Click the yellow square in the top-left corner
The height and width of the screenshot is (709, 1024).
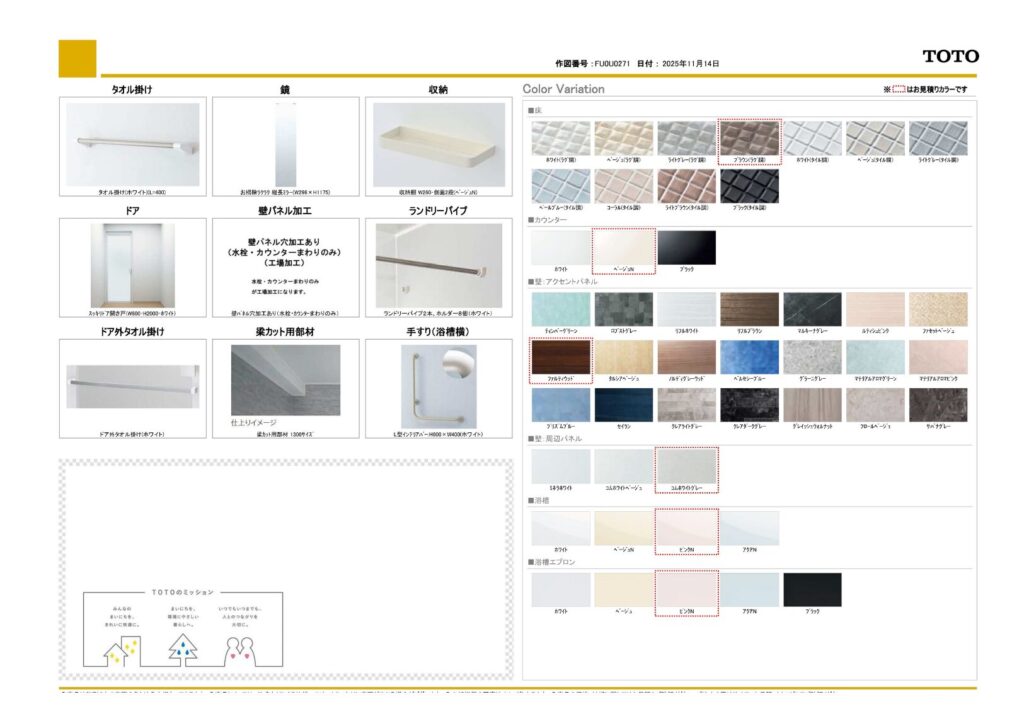77,58
